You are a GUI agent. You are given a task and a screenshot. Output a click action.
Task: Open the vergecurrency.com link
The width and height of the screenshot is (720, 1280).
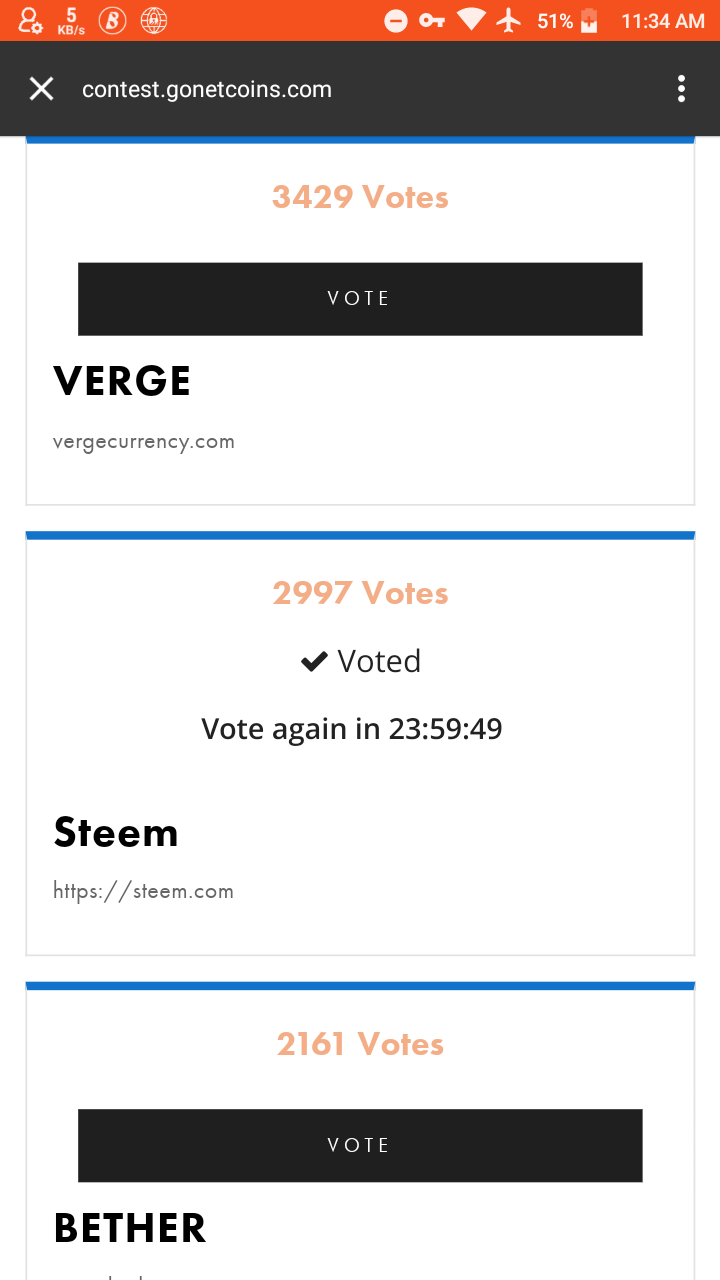point(144,442)
